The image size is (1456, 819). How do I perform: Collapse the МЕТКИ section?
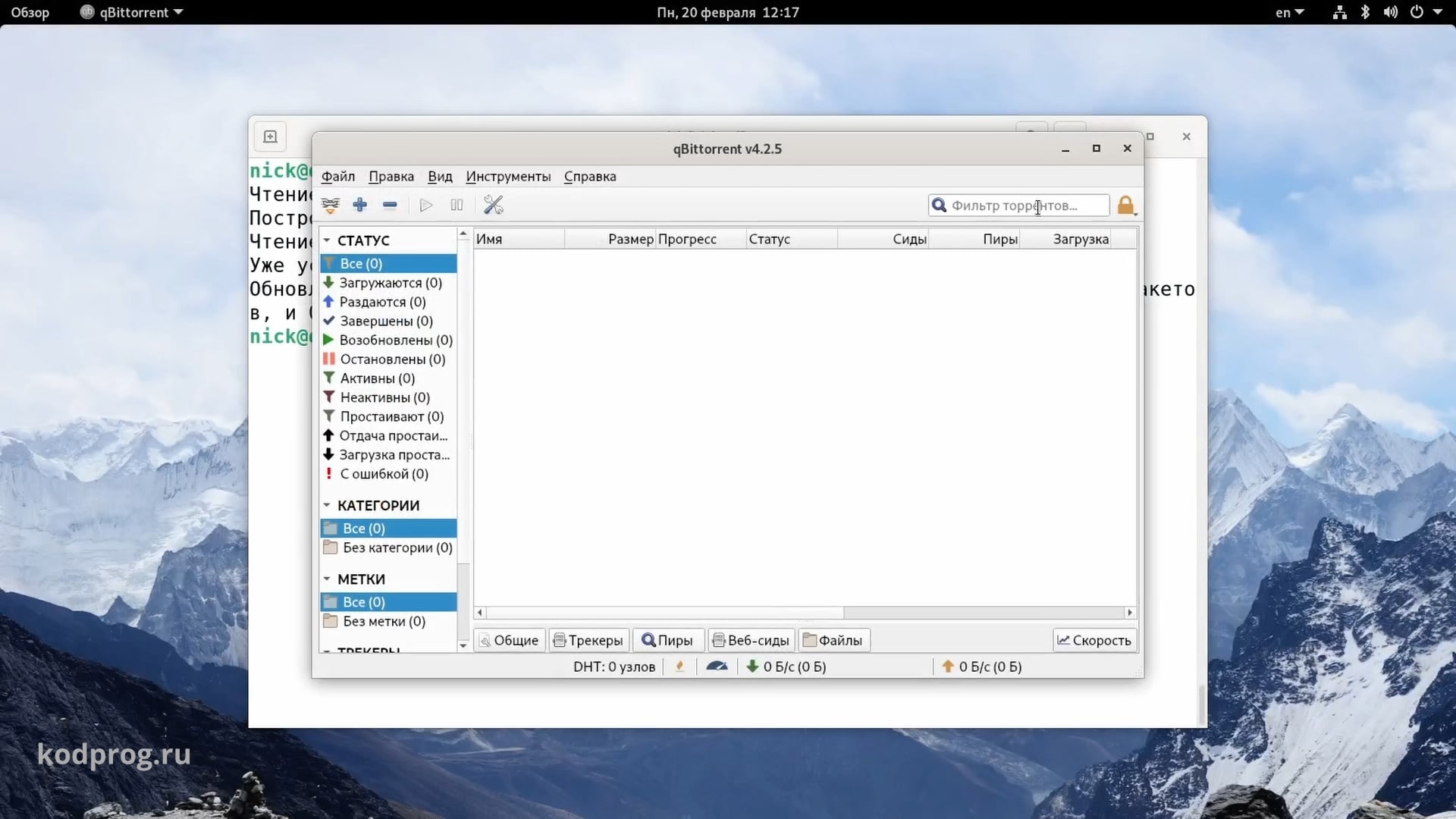[327, 579]
